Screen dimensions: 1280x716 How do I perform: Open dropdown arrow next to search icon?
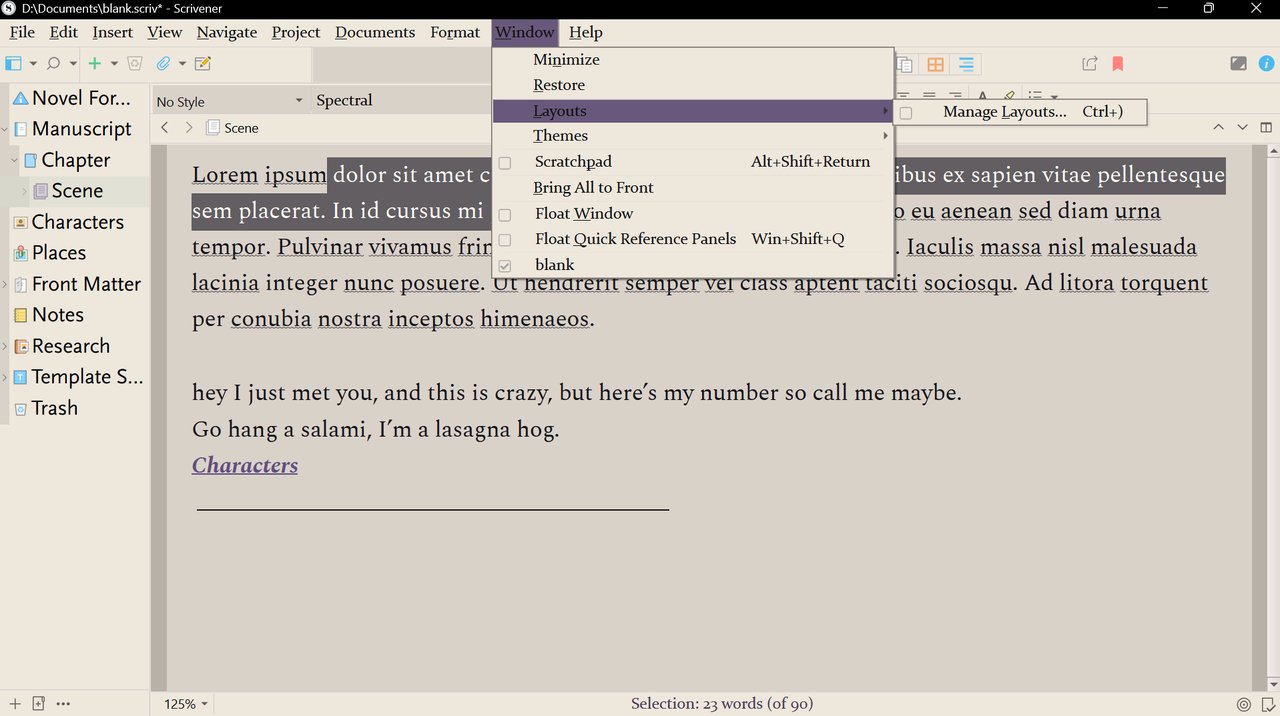point(73,63)
